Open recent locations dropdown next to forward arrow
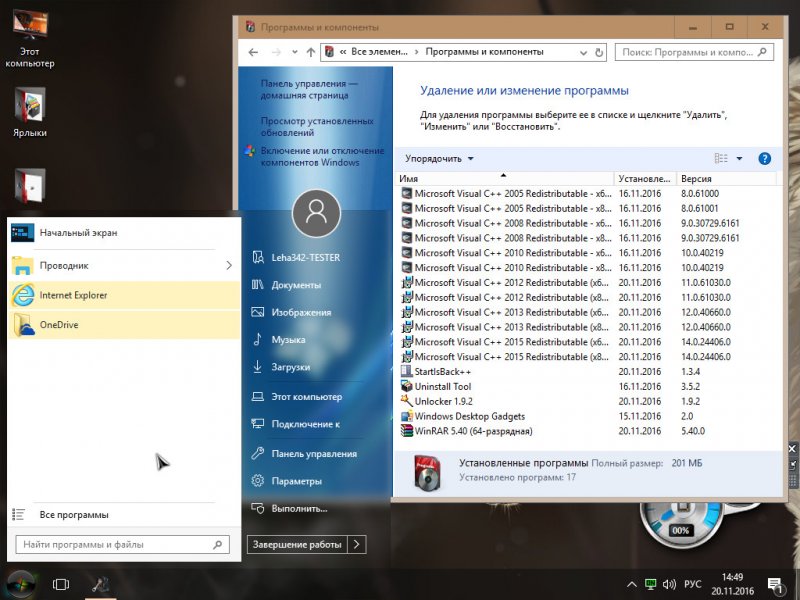This screenshot has width=800, height=600. tap(295, 52)
